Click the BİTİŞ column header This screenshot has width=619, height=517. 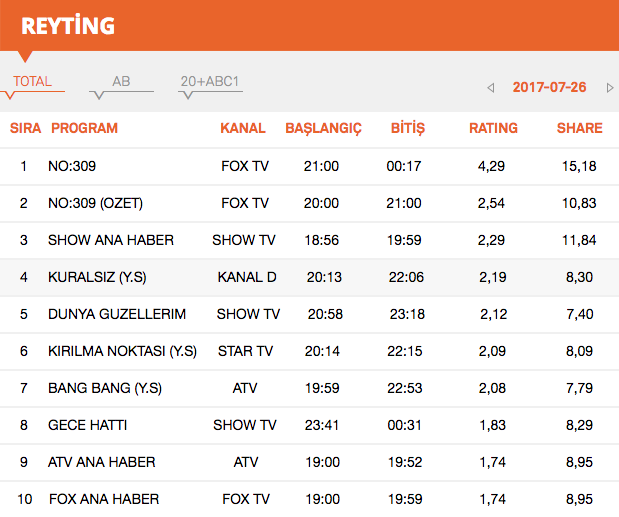click(x=407, y=128)
